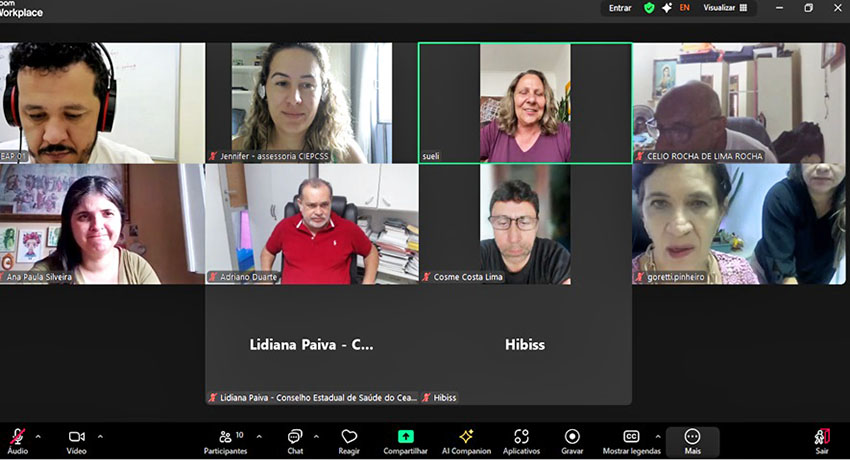This screenshot has width=850, height=460.
Task: Expand video options arrow next to Vídeo
Action: pyautogui.click(x=98, y=436)
